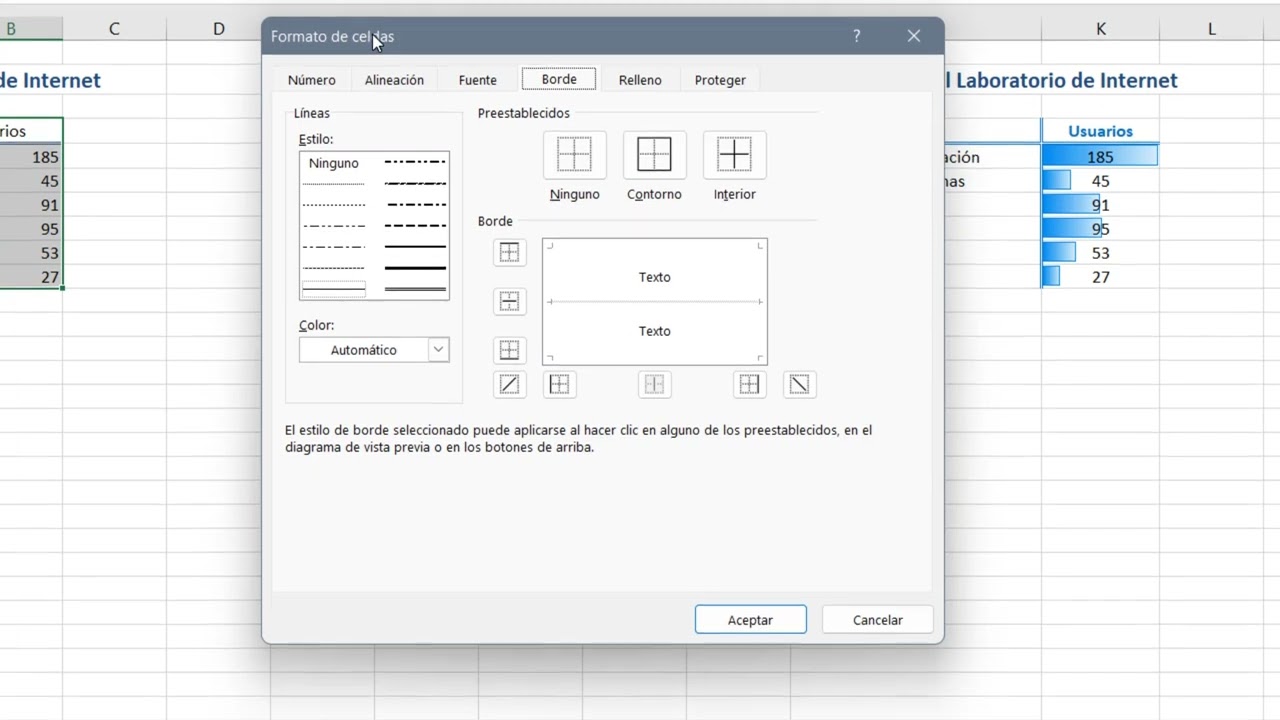Select column K data bar cell 185
This screenshot has width=1280, height=720.
tap(1100, 157)
